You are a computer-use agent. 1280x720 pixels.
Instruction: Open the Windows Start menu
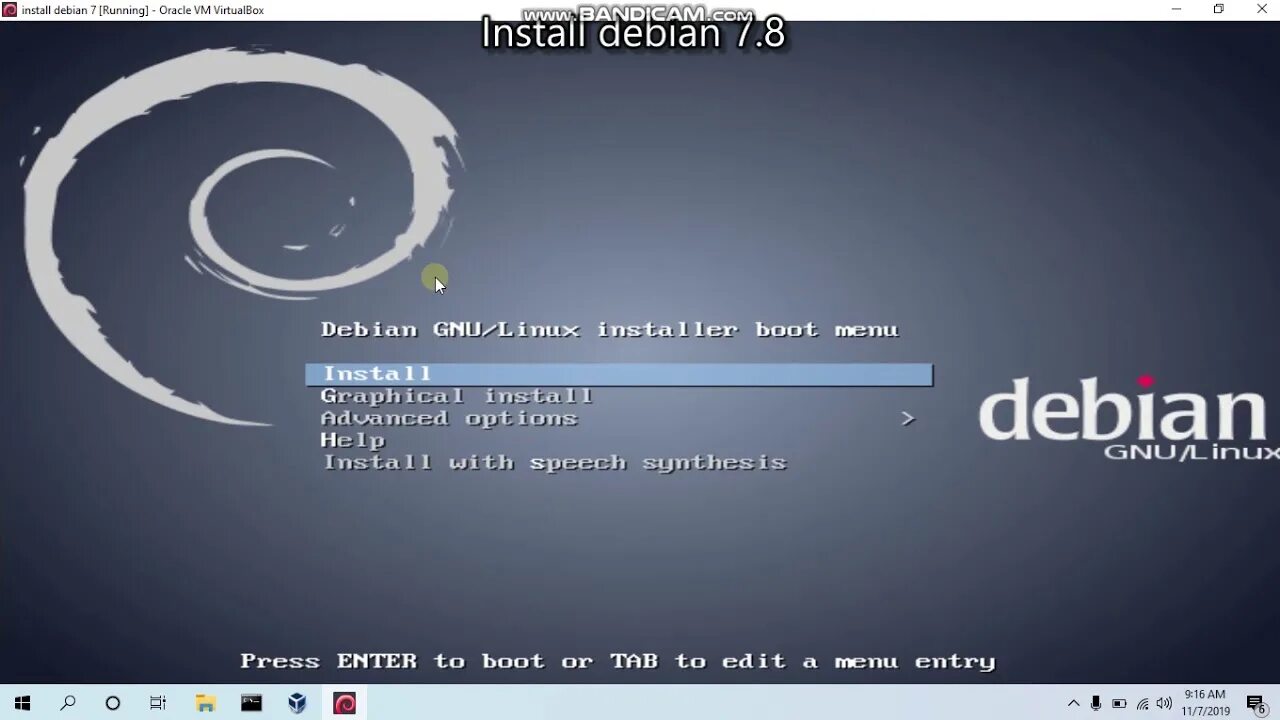point(22,703)
